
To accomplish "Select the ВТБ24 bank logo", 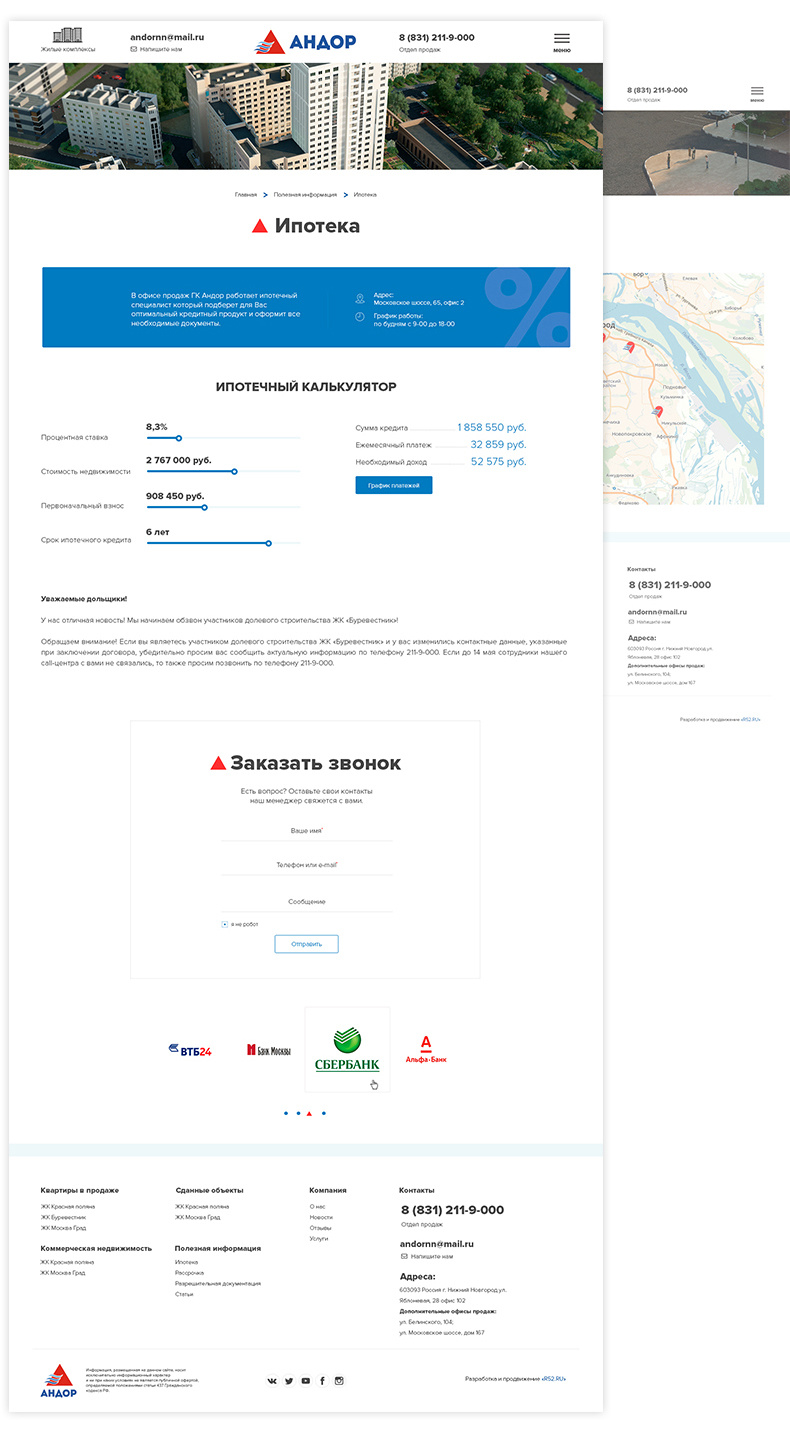I will 190,1050.
